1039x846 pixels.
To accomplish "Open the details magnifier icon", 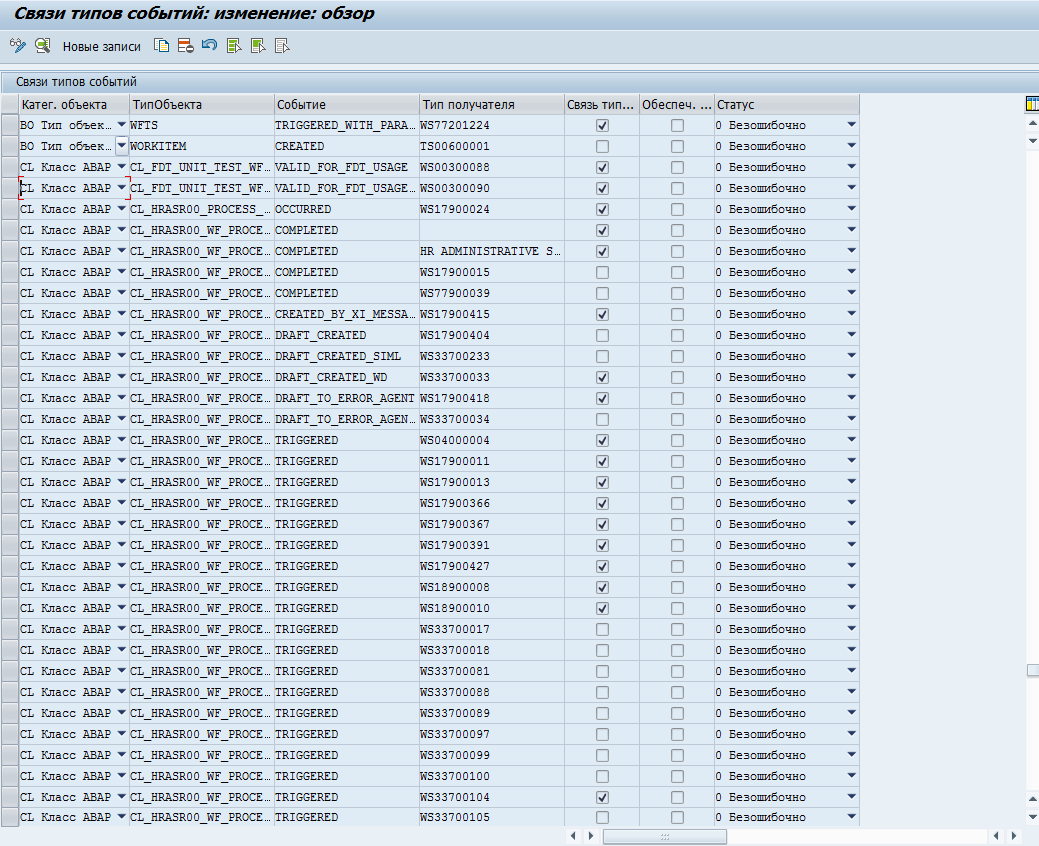I will click(x=43, y=46).
